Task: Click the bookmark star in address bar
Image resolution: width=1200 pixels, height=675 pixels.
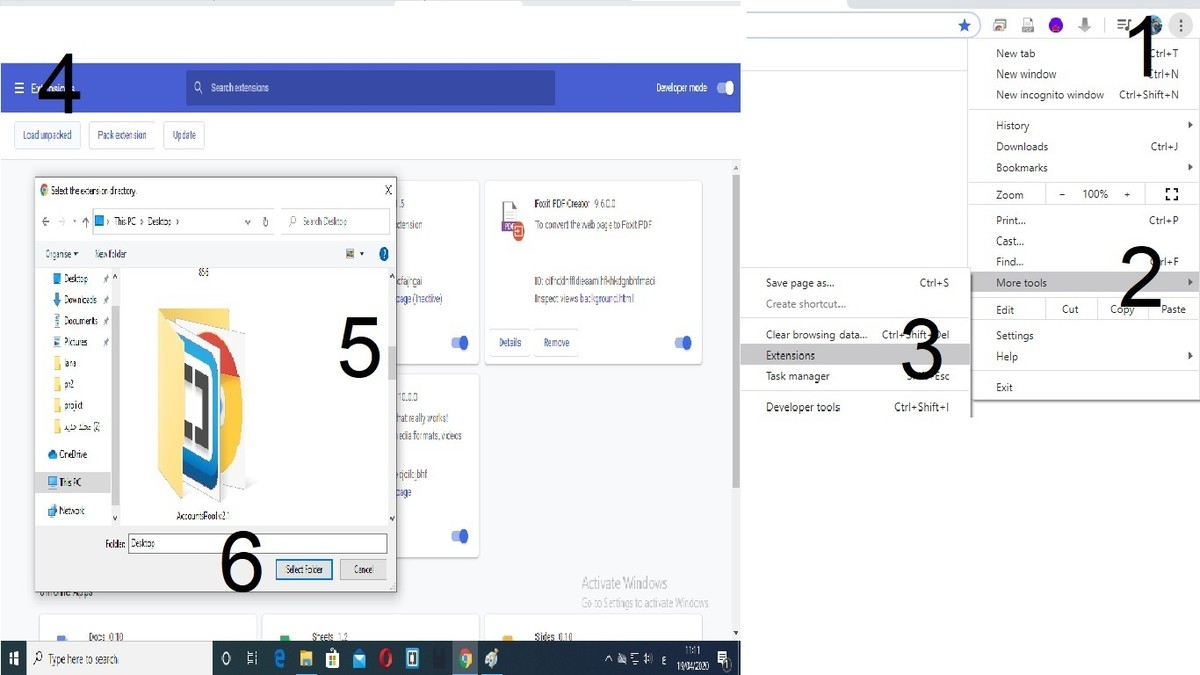Action: [x=964, y=25]
